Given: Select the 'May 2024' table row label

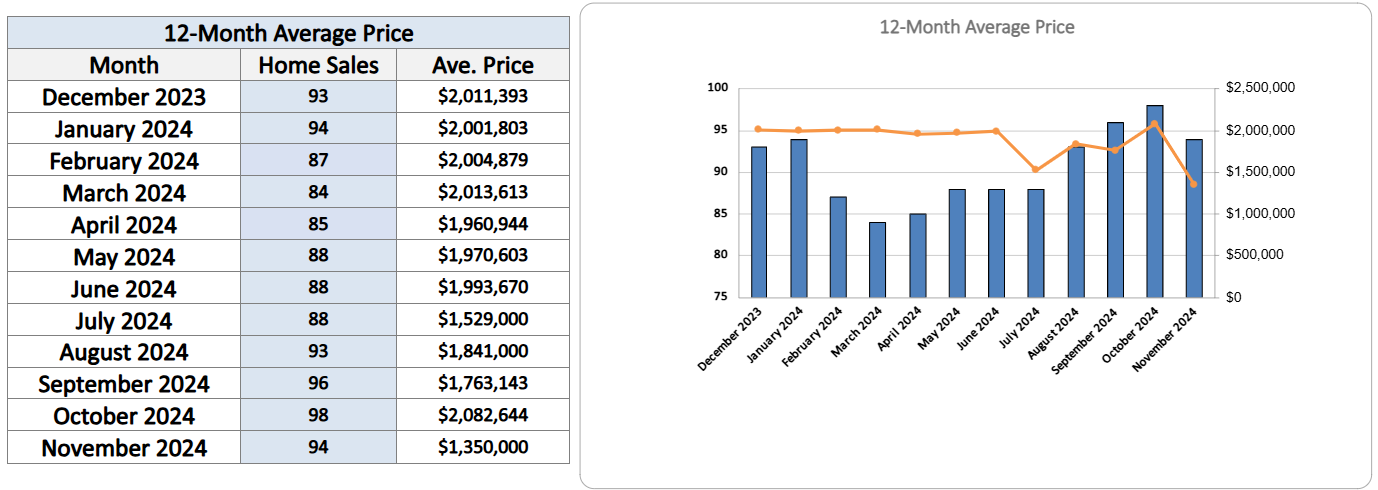Looking at the screenshot, I should click(x=124, y=257).
